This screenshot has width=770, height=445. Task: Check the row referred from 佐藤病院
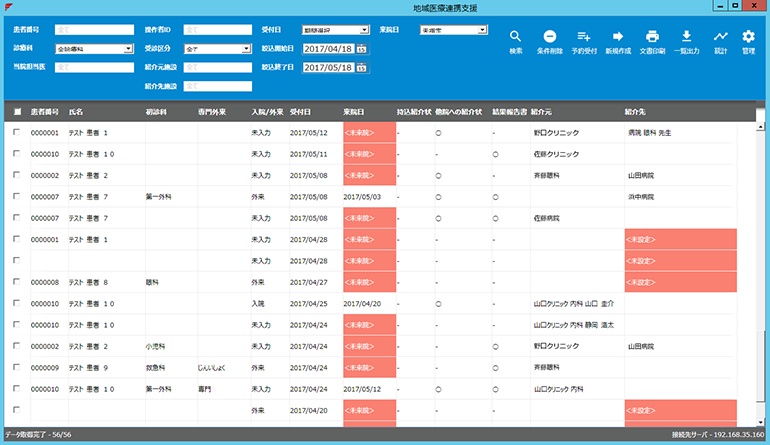point(17,218)
